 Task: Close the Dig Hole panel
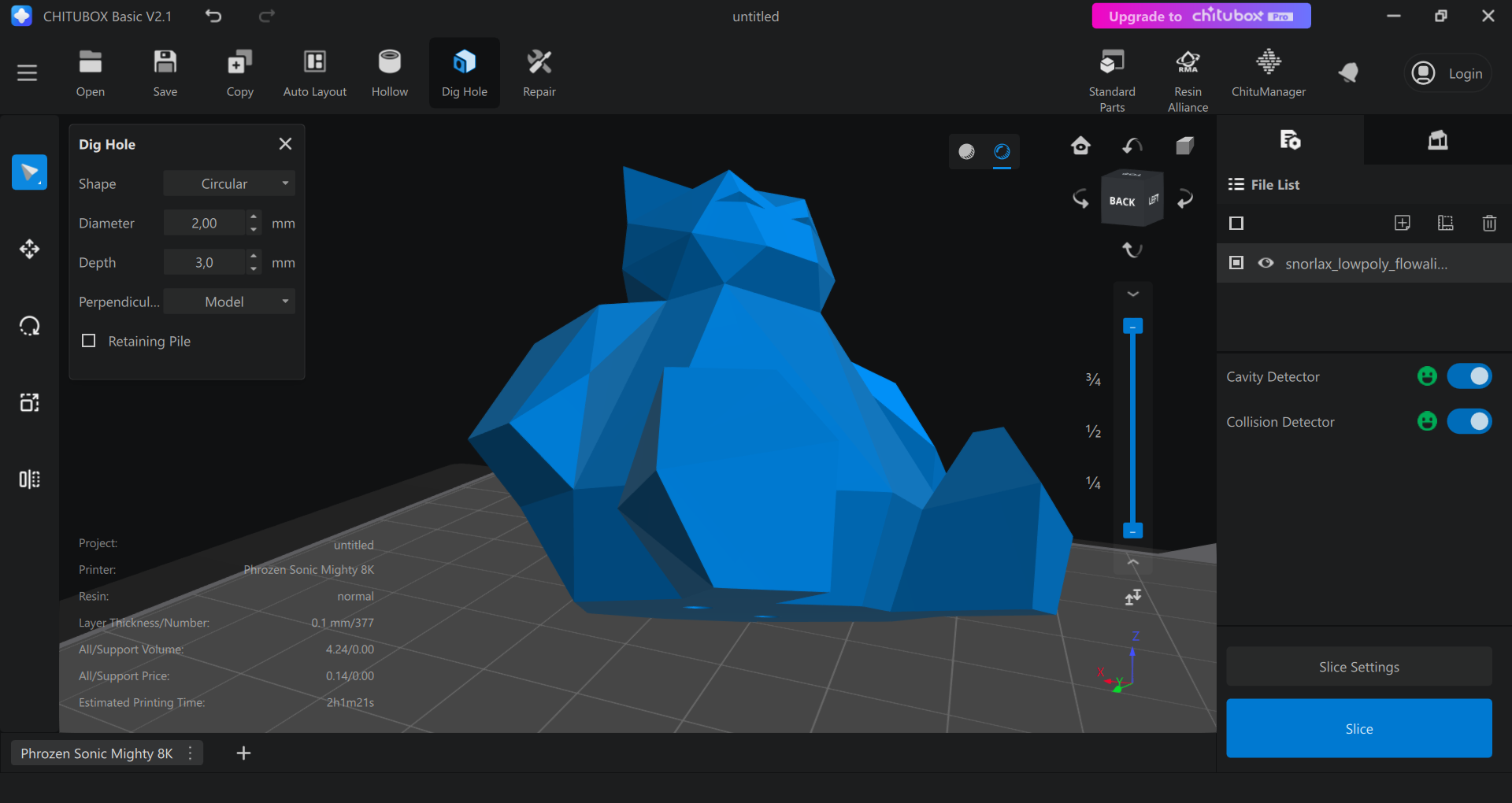[x=285, y=143]
